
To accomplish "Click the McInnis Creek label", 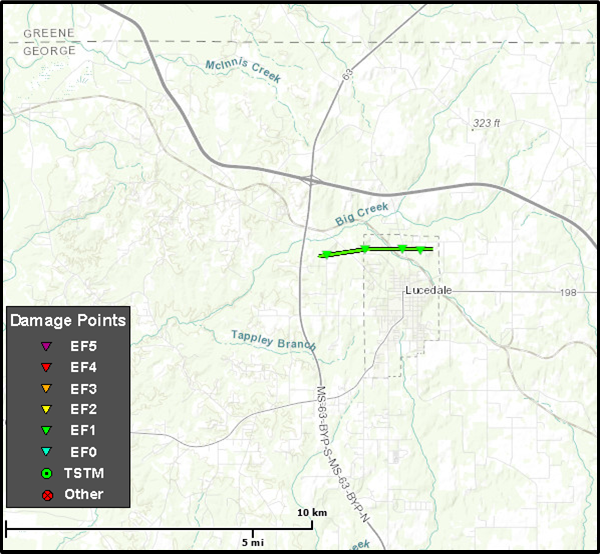I will coord(246,68).
